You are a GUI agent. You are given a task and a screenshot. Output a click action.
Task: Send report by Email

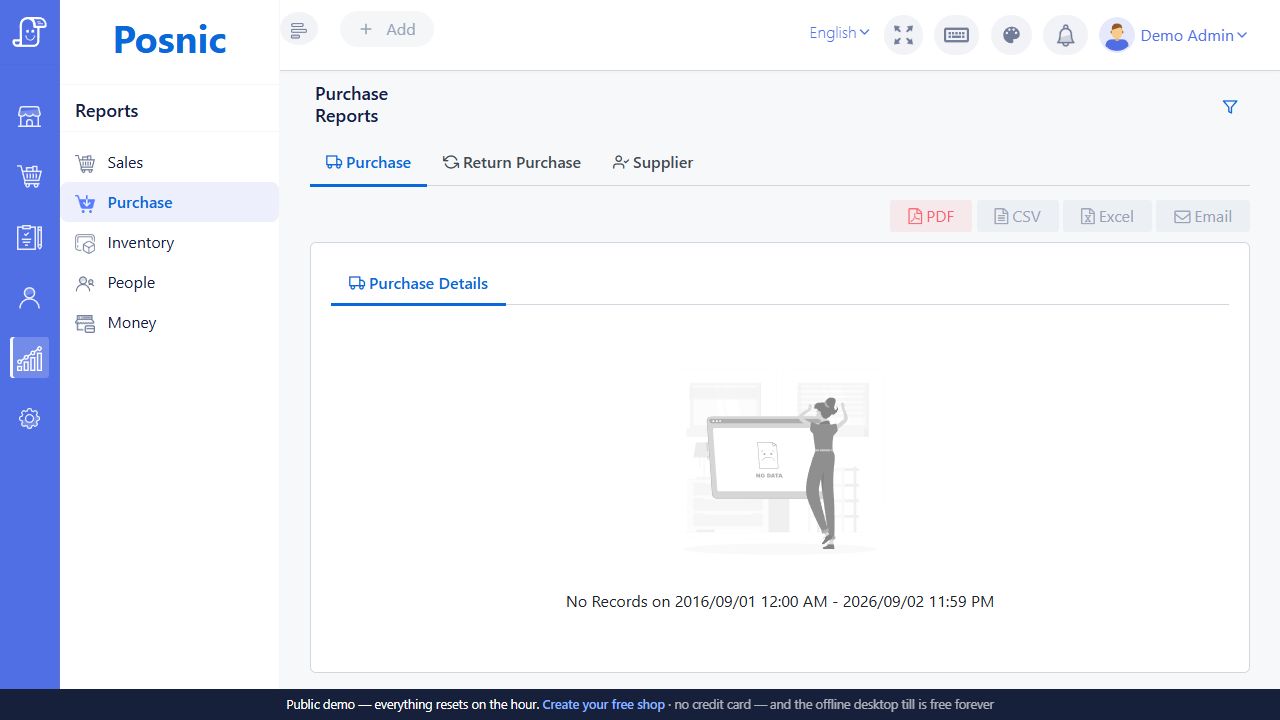point(1203,216)
